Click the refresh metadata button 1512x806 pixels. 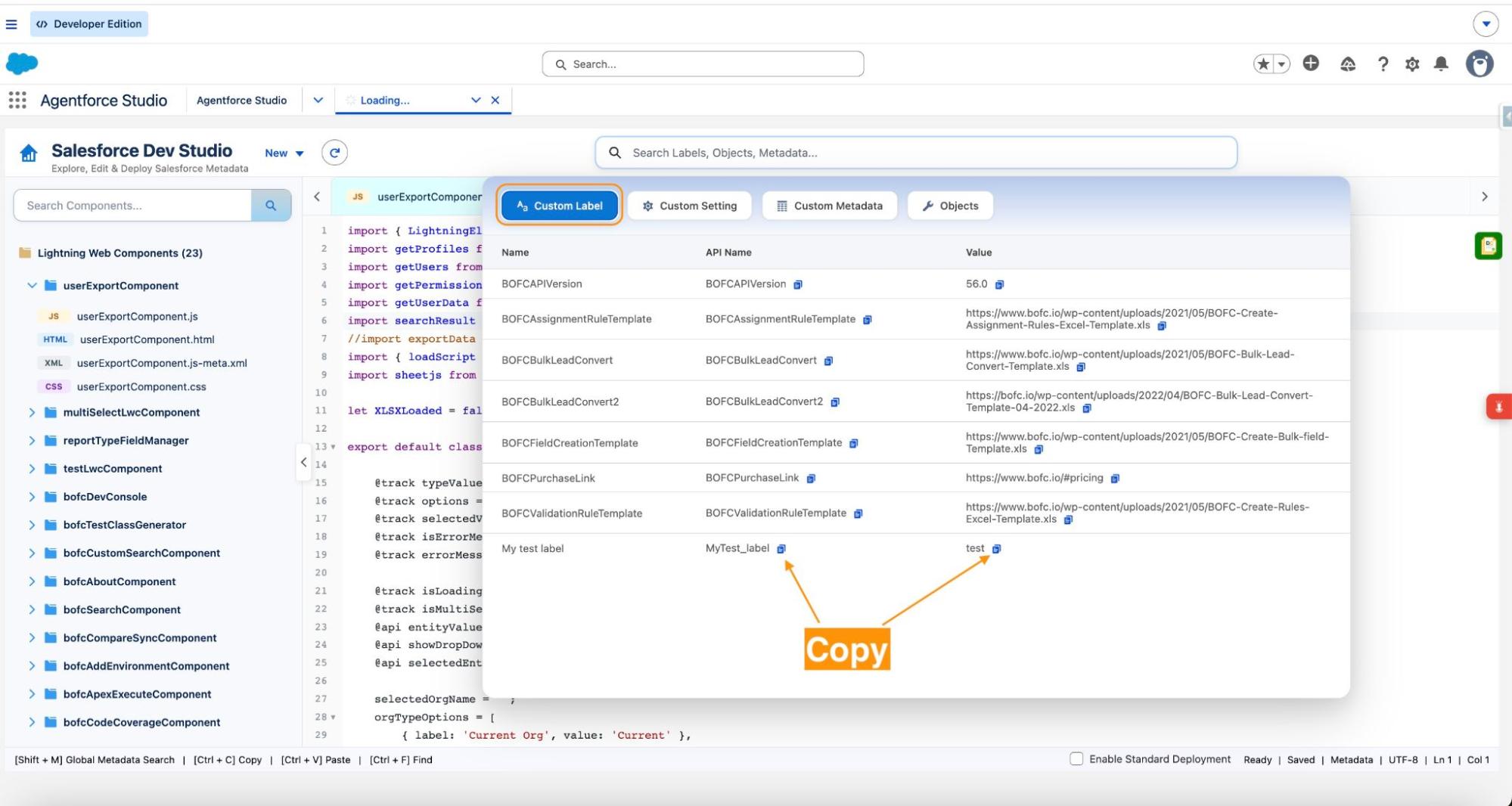(x=334, y=153)
